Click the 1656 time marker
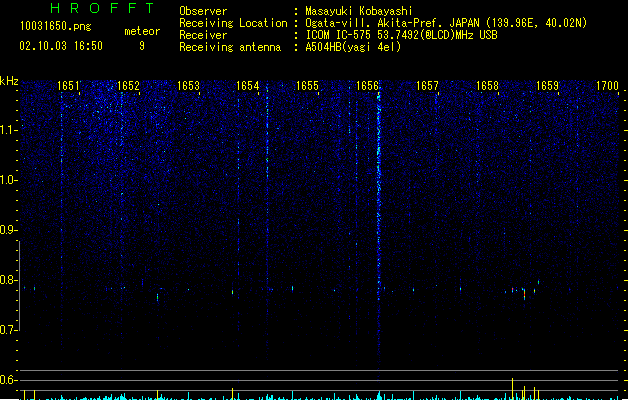The height and width of the screenshot is (400, 629). click(x=367, y=85)
